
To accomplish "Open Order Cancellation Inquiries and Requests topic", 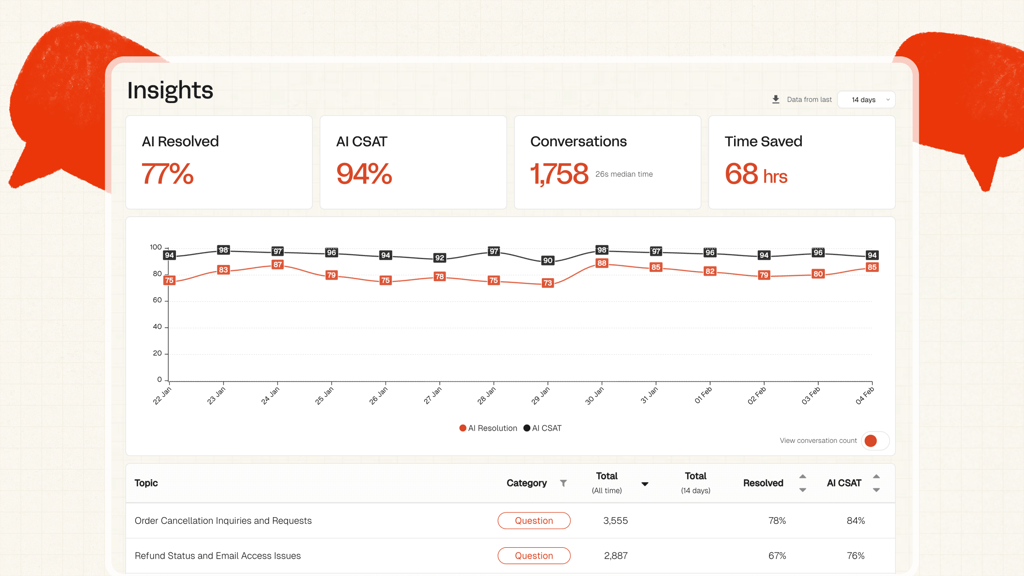I will coord(223,520).
